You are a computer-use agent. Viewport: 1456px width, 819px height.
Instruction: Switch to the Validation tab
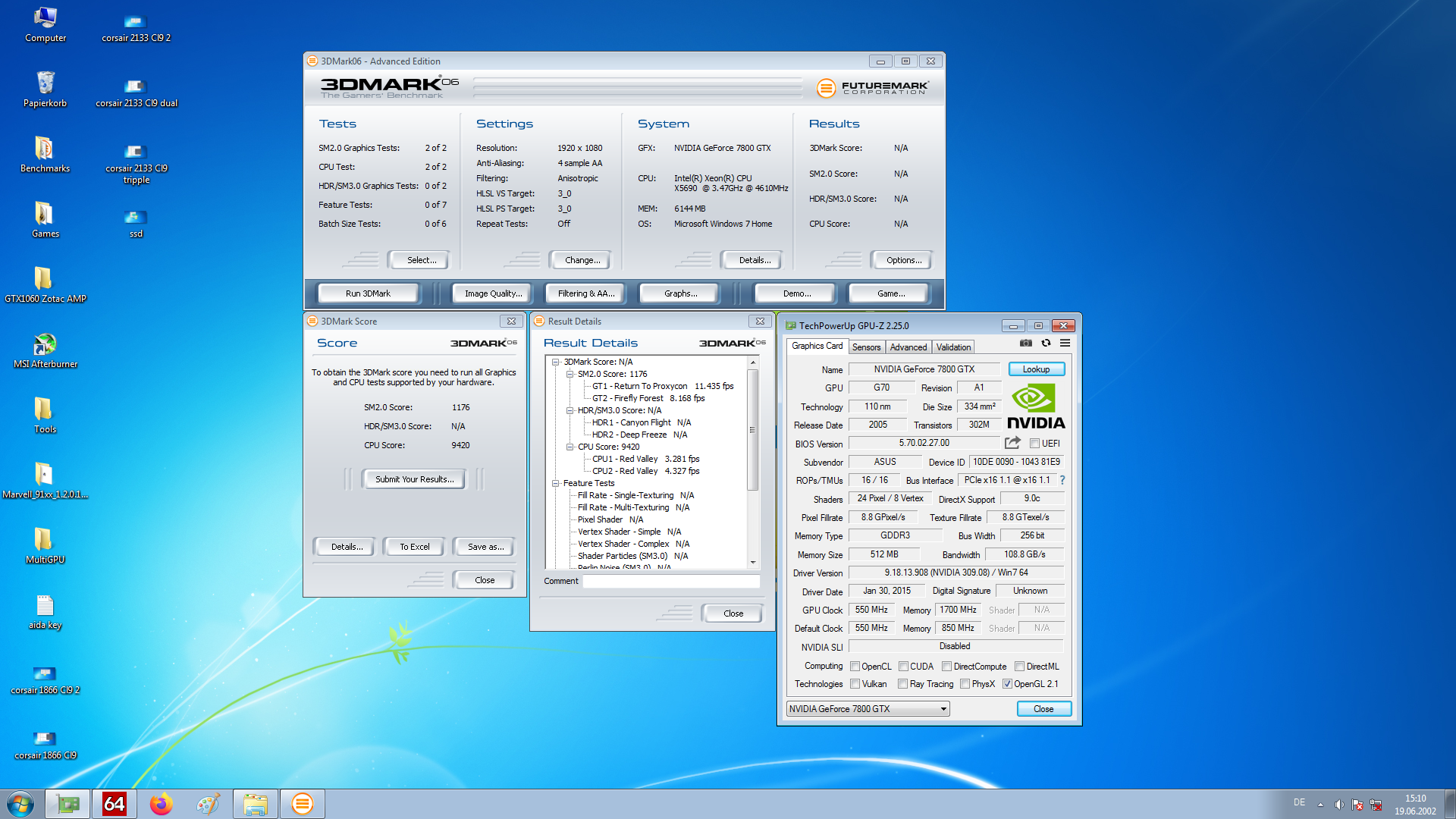click(x=952, y=347)
